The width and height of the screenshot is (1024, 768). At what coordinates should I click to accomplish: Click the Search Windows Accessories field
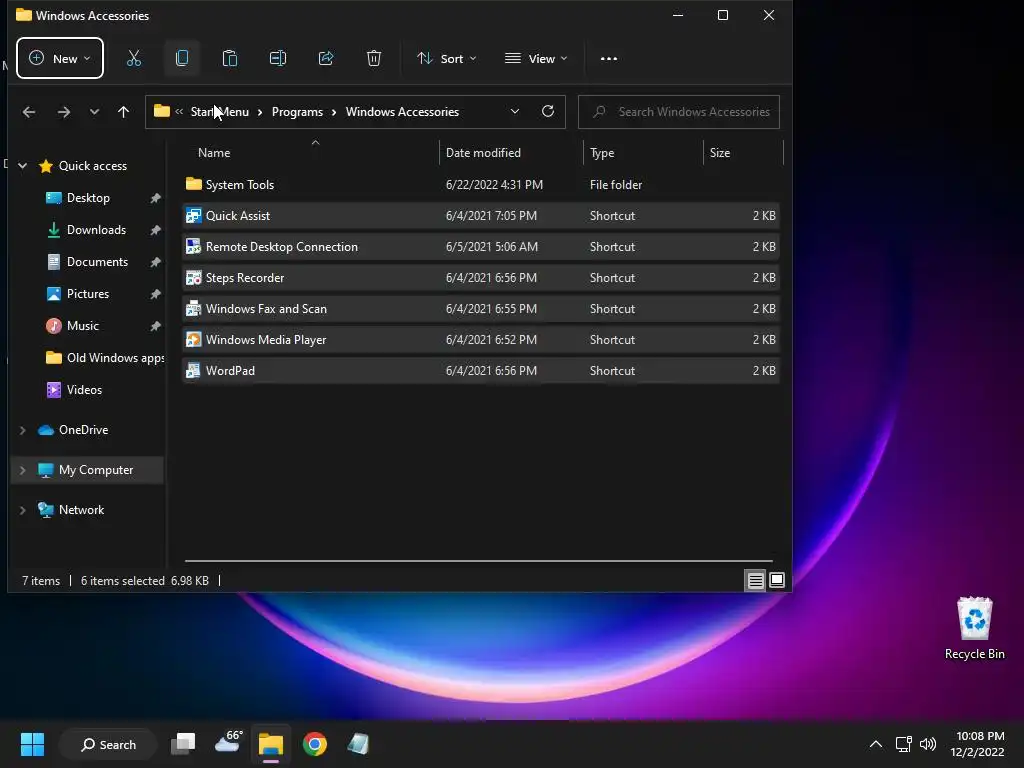click(x=679, y=112)
